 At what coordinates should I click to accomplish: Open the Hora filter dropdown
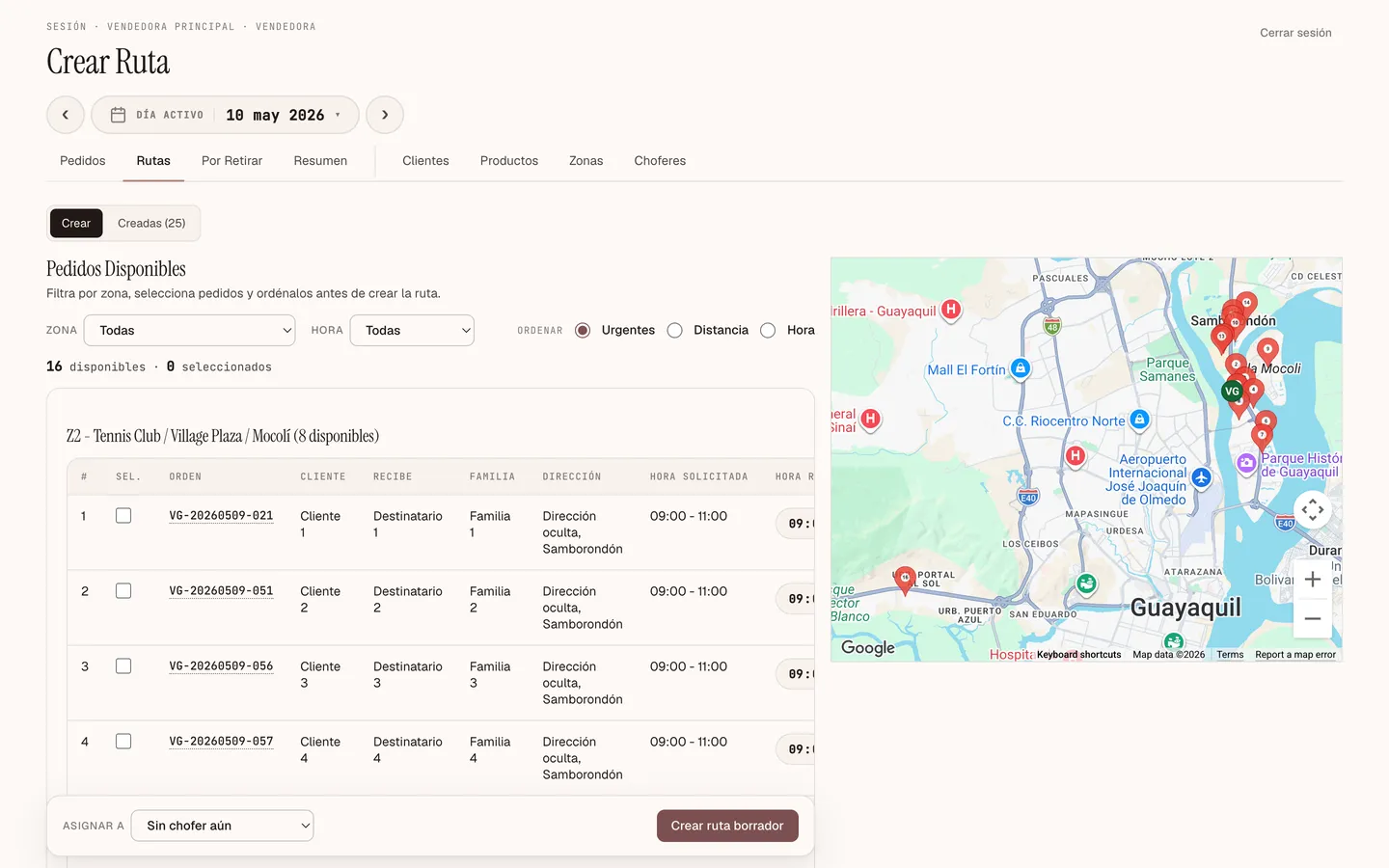pos(412,330)
